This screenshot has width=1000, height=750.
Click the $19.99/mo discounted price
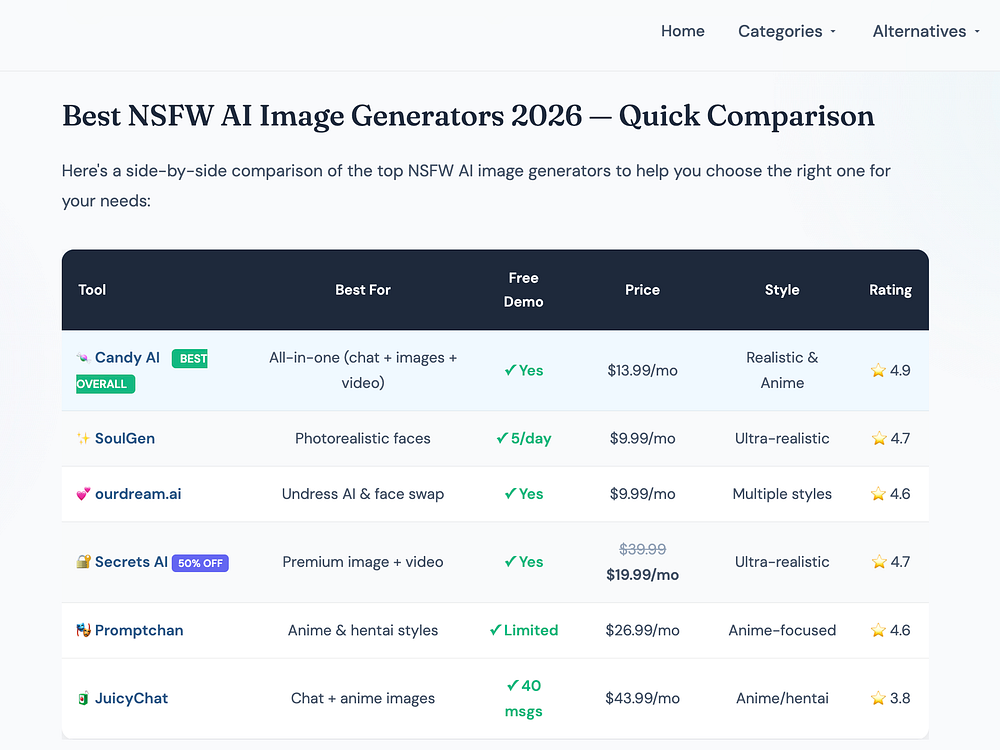[x=642, y=575]
